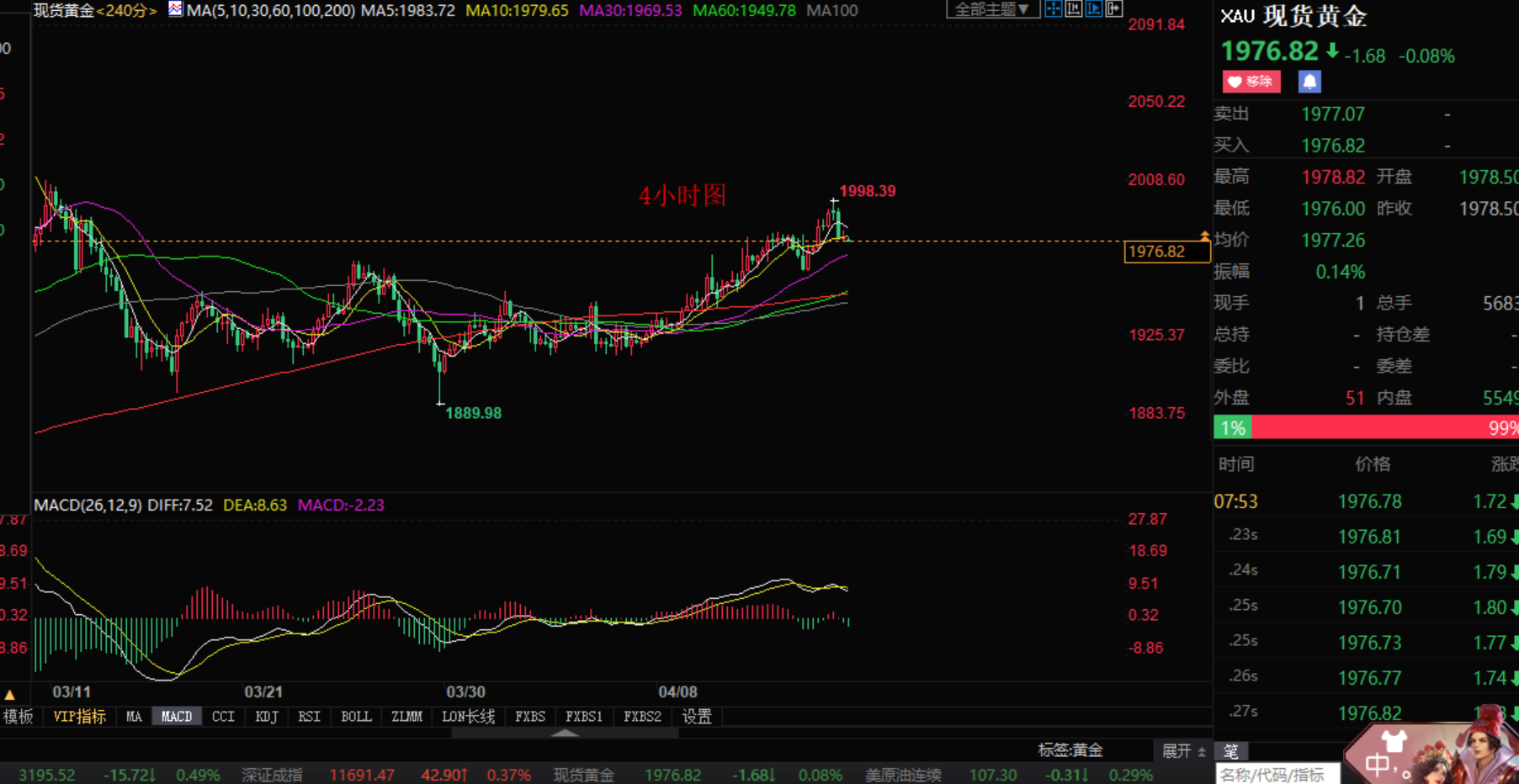This screenshot has width=1519, height=784.
Task: Switch to the MA indicator tab
Action: [x=134, y=717]
